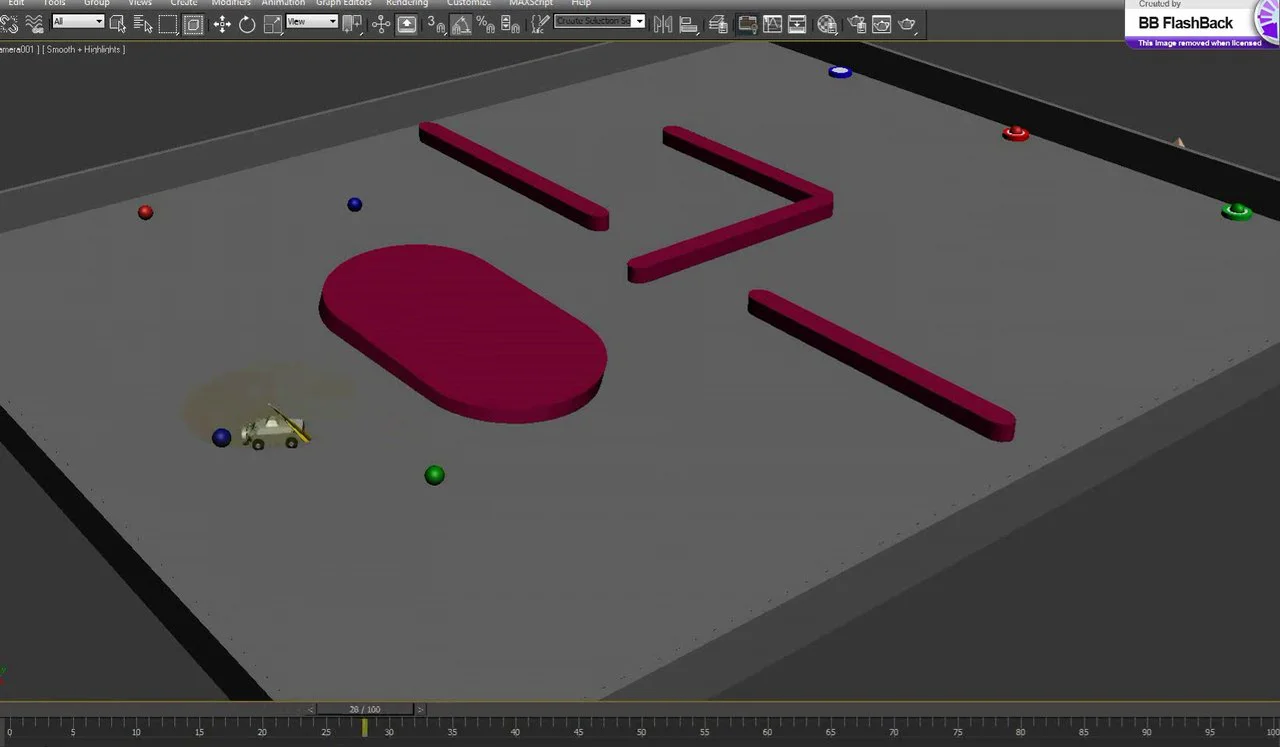Toggle Keyboard Shortcut Override

click(407, 24)
